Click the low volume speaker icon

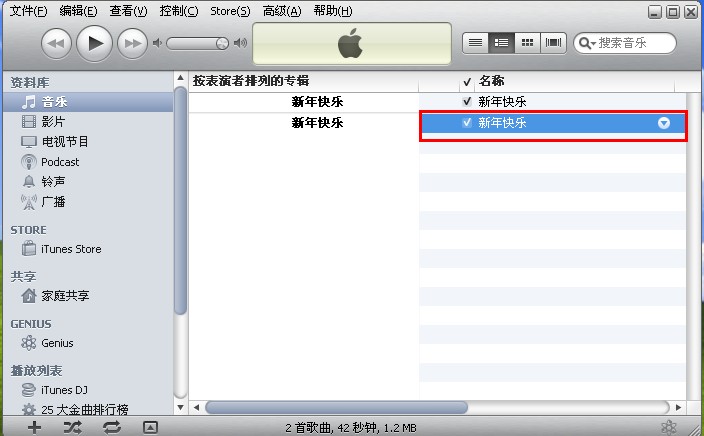[157, 43]
